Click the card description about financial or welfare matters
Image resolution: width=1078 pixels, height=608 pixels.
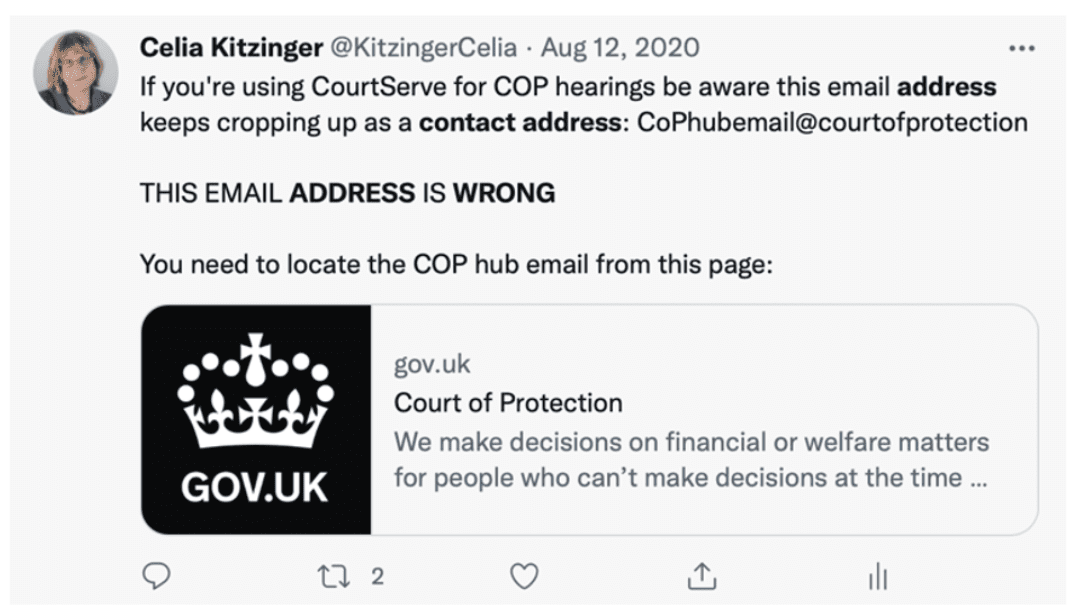click(692, 459)
